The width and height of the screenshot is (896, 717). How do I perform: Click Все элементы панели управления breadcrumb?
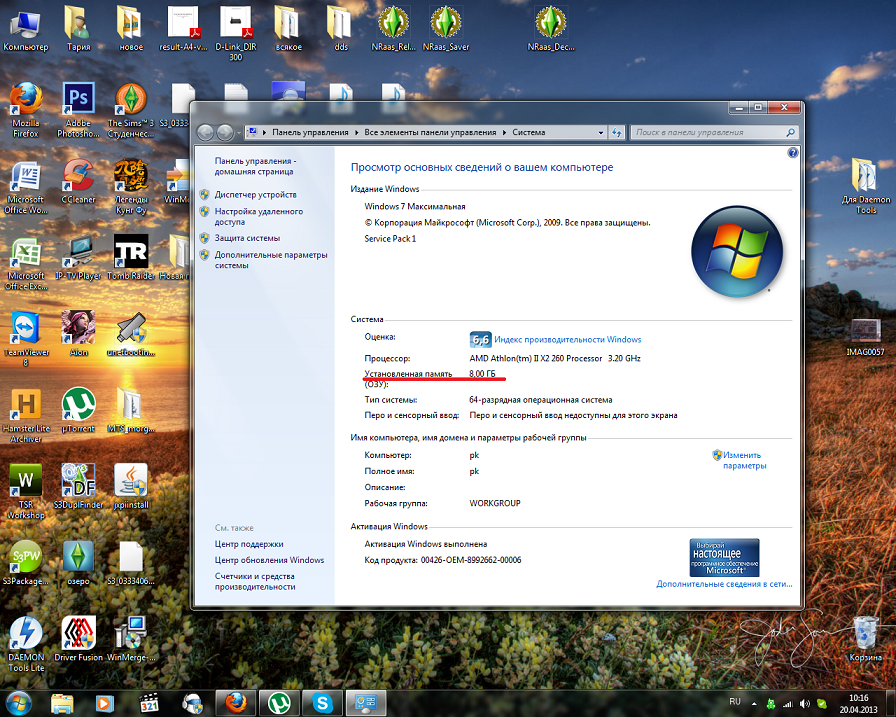point(430,133)
